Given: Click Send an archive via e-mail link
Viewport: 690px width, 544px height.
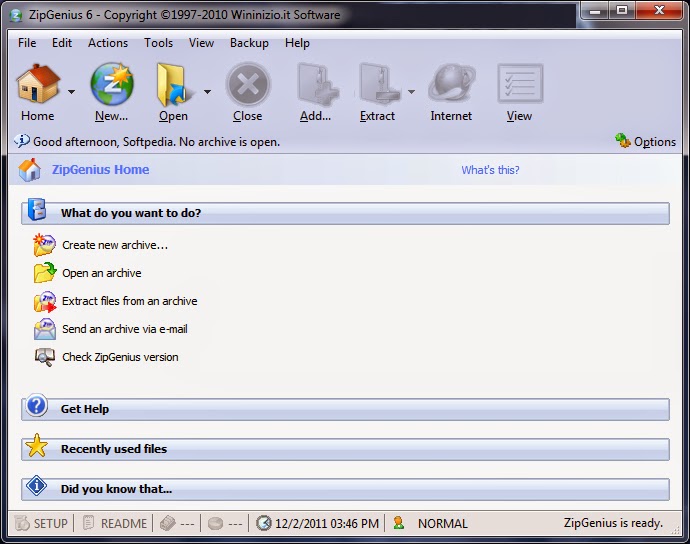Looking at the screenshot, I should click(125, 329).
